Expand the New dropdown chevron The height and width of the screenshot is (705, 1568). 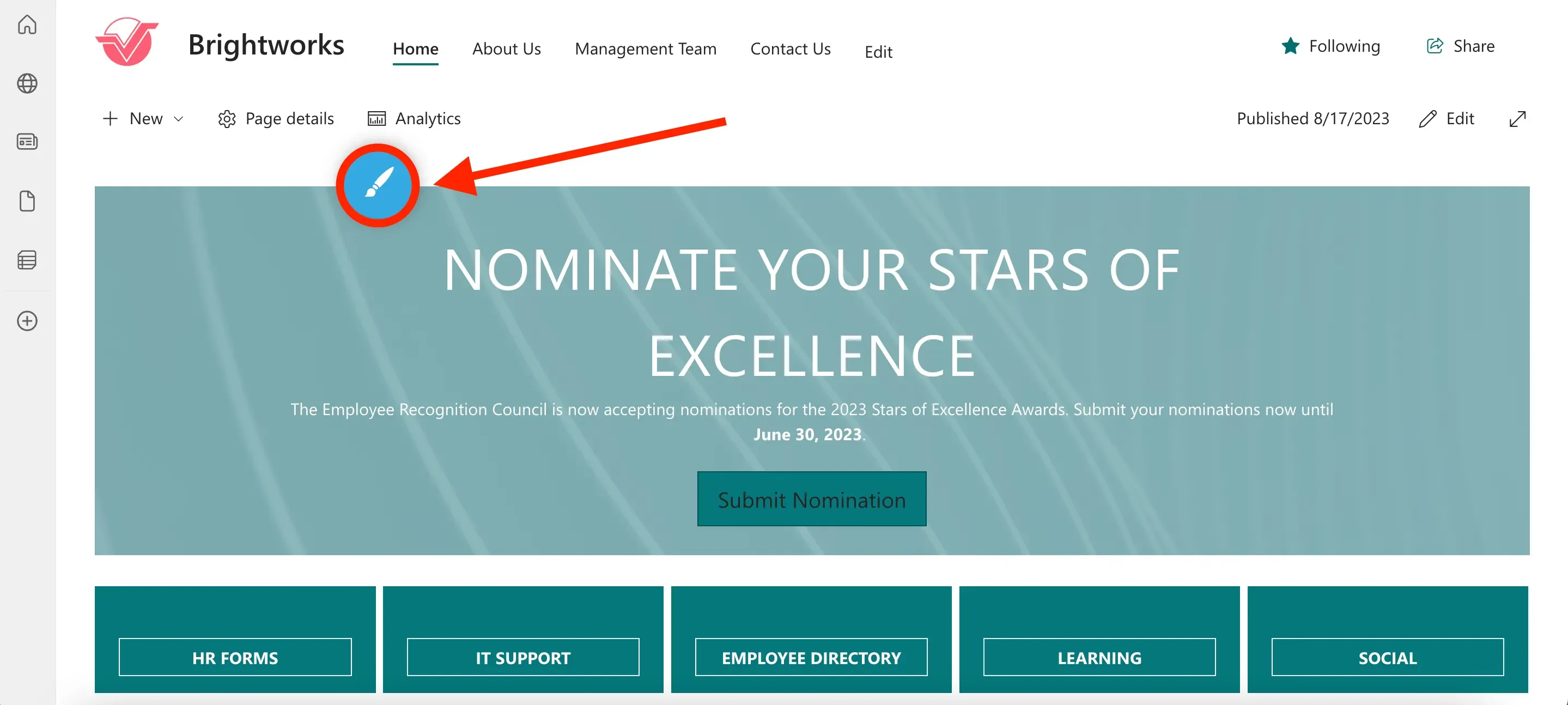click(x=178, y=119)
